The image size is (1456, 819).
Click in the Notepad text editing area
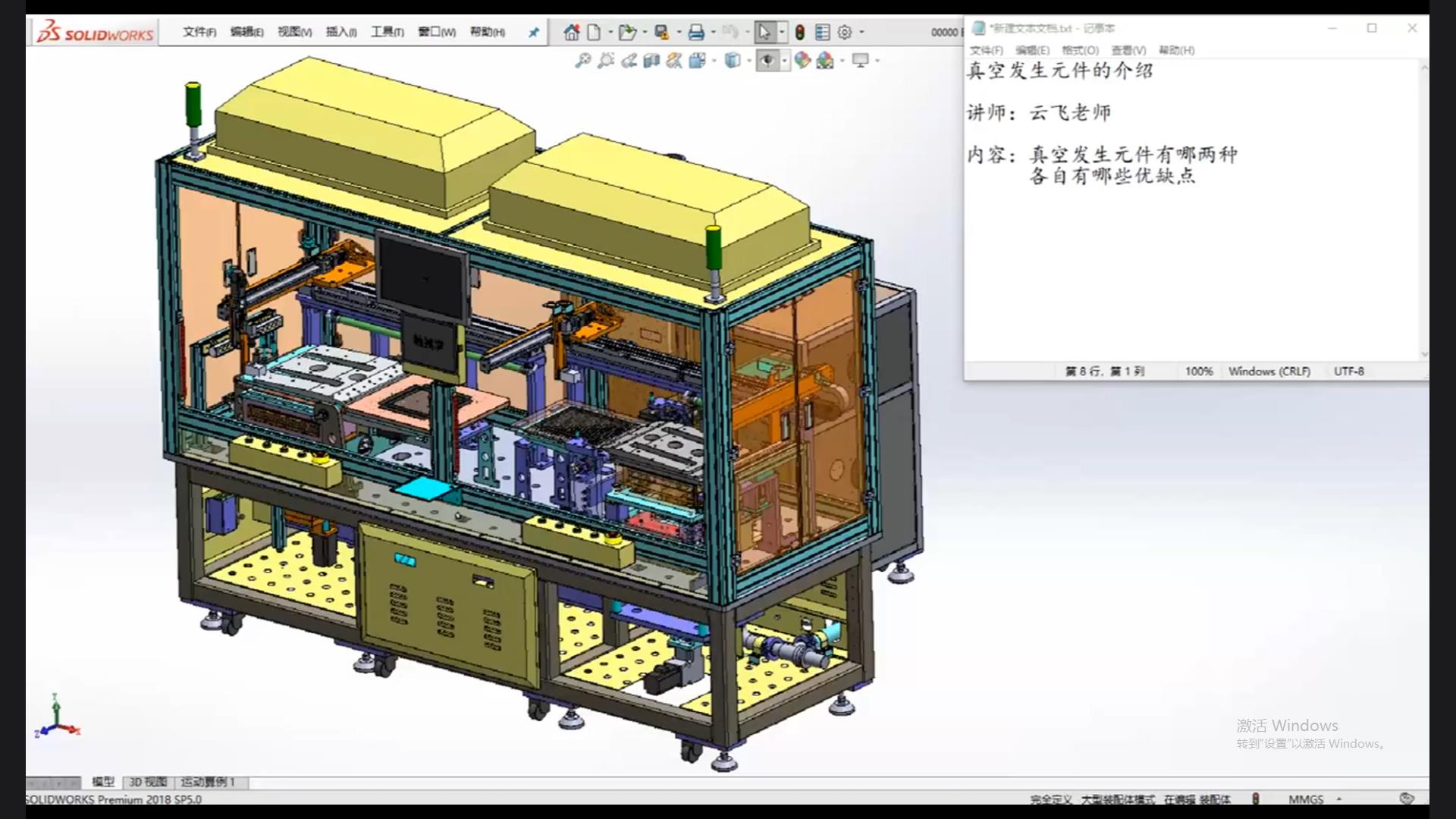1191,209
